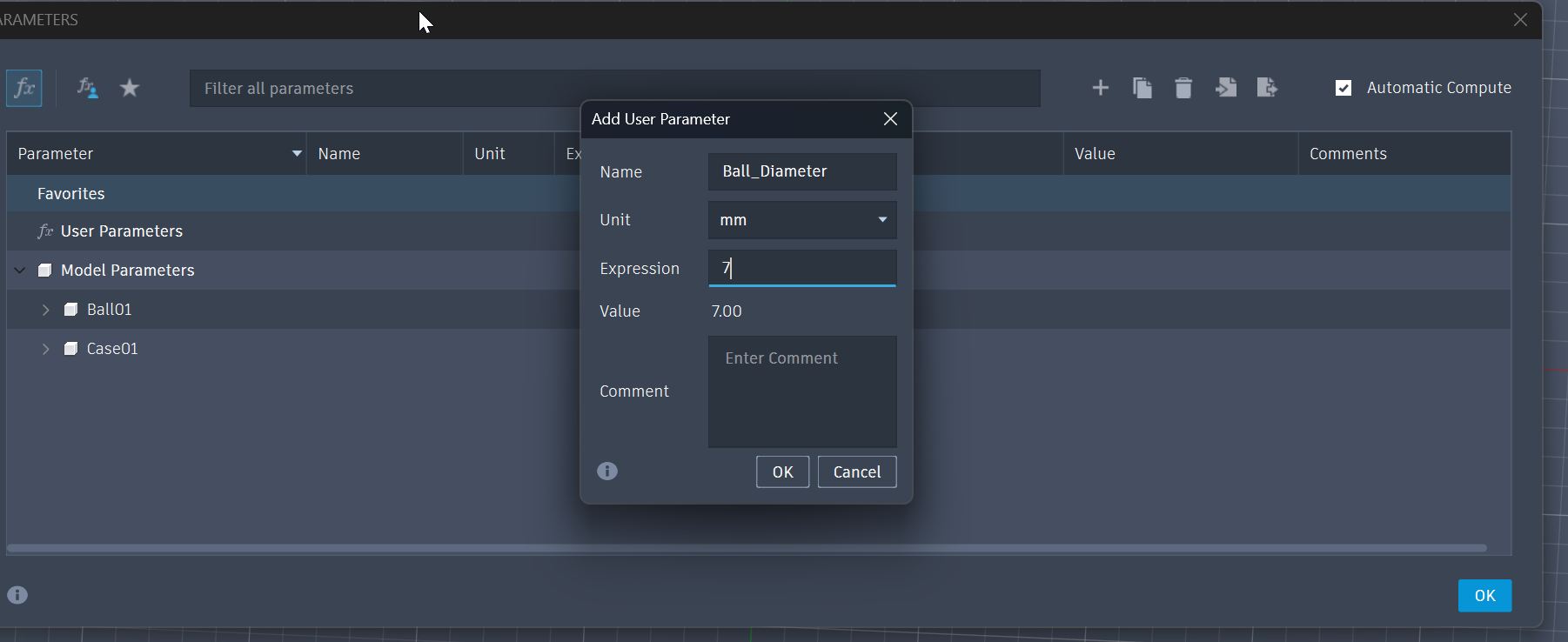The width and height of the screenshot is (1568, 642).
Task: Click the copy parameters icon
Action: click(x=1142, y=88)
